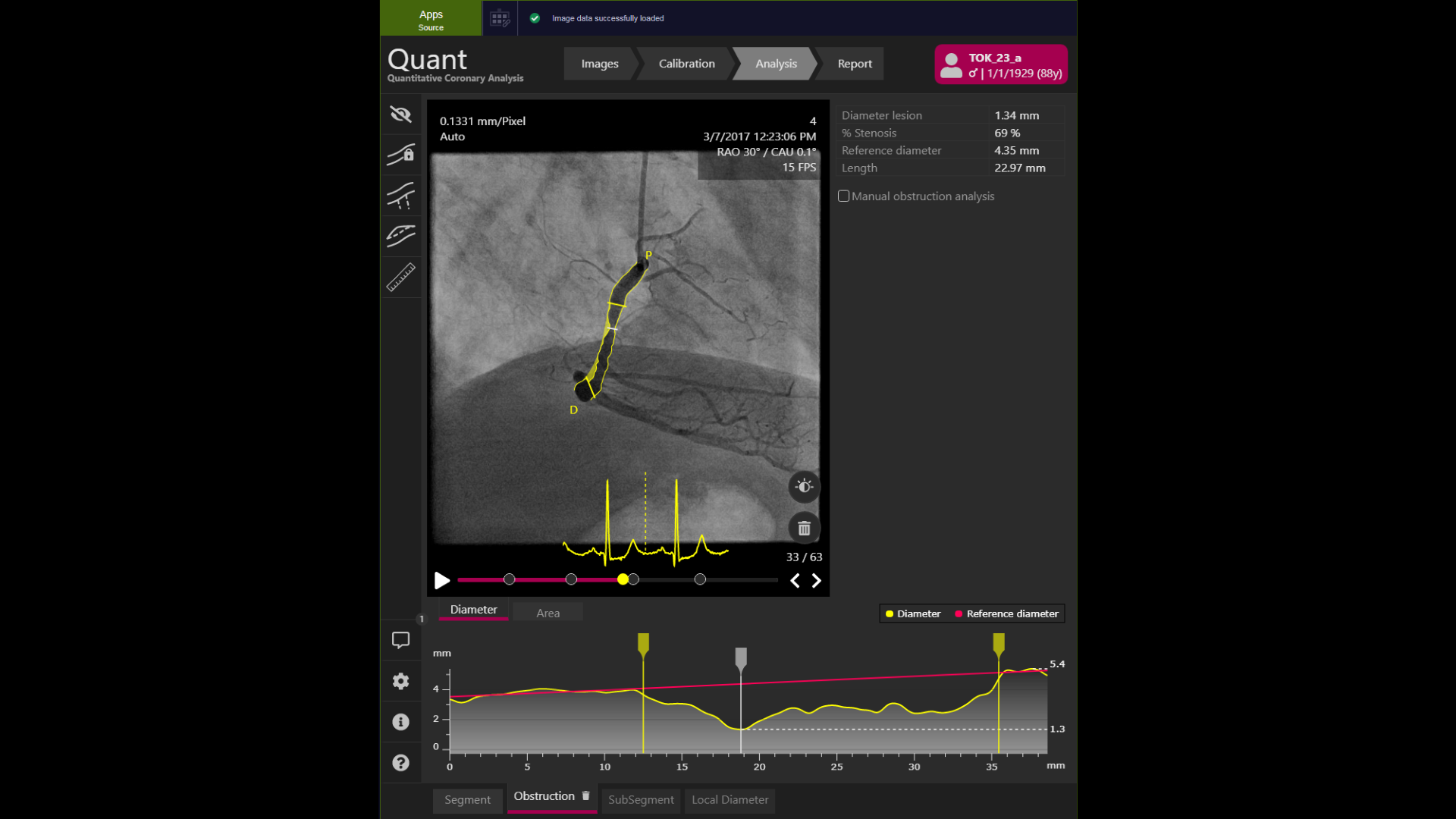Step to the next frame
Screen dimensions: 1456x819
tap(817, 580)
